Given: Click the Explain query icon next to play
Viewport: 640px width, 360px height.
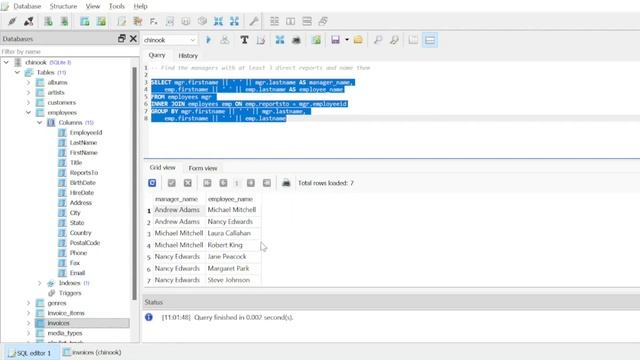Looking at the screenshot, I should [224, 40].
